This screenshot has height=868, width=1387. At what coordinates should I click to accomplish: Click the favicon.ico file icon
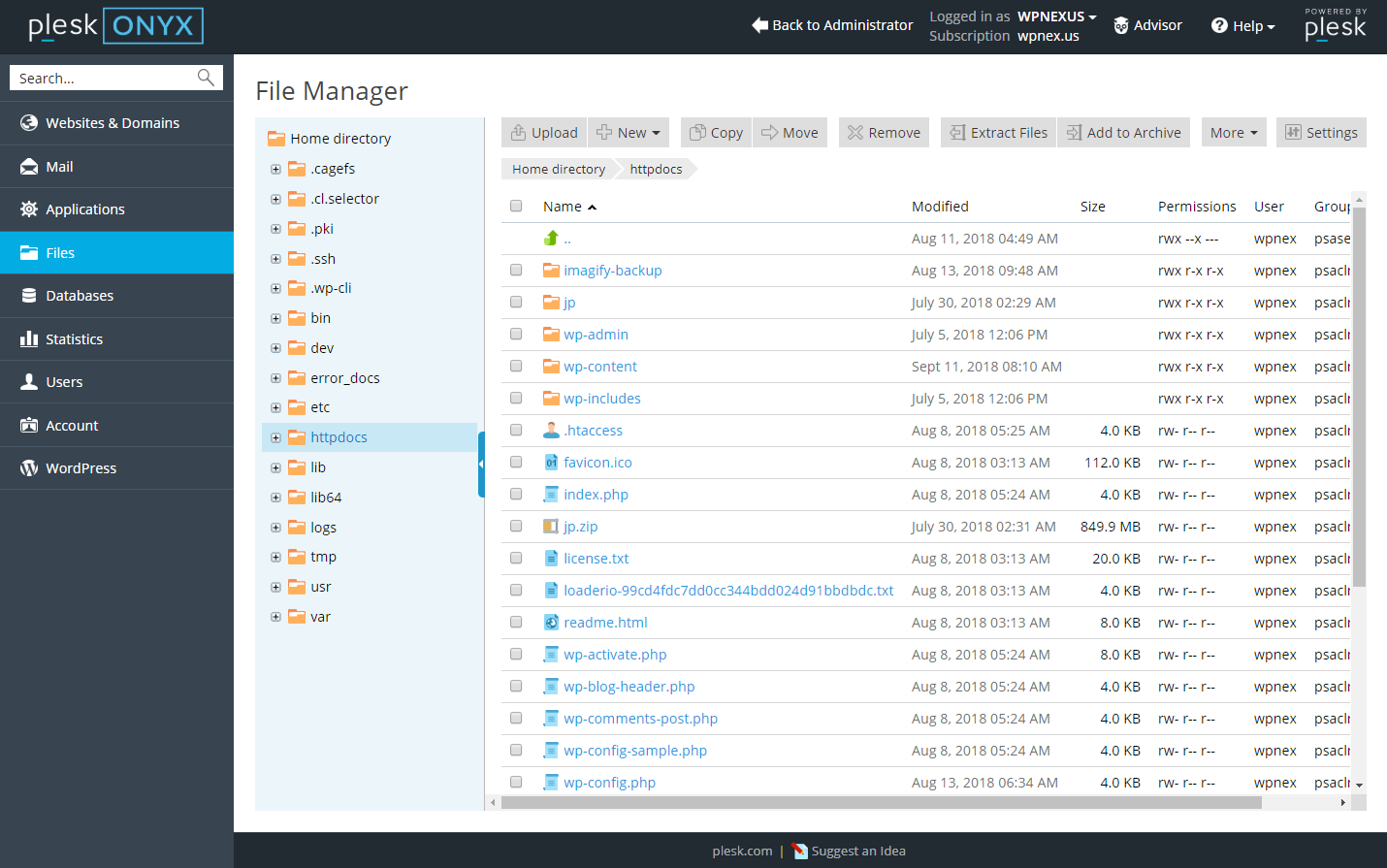point(552,463)
